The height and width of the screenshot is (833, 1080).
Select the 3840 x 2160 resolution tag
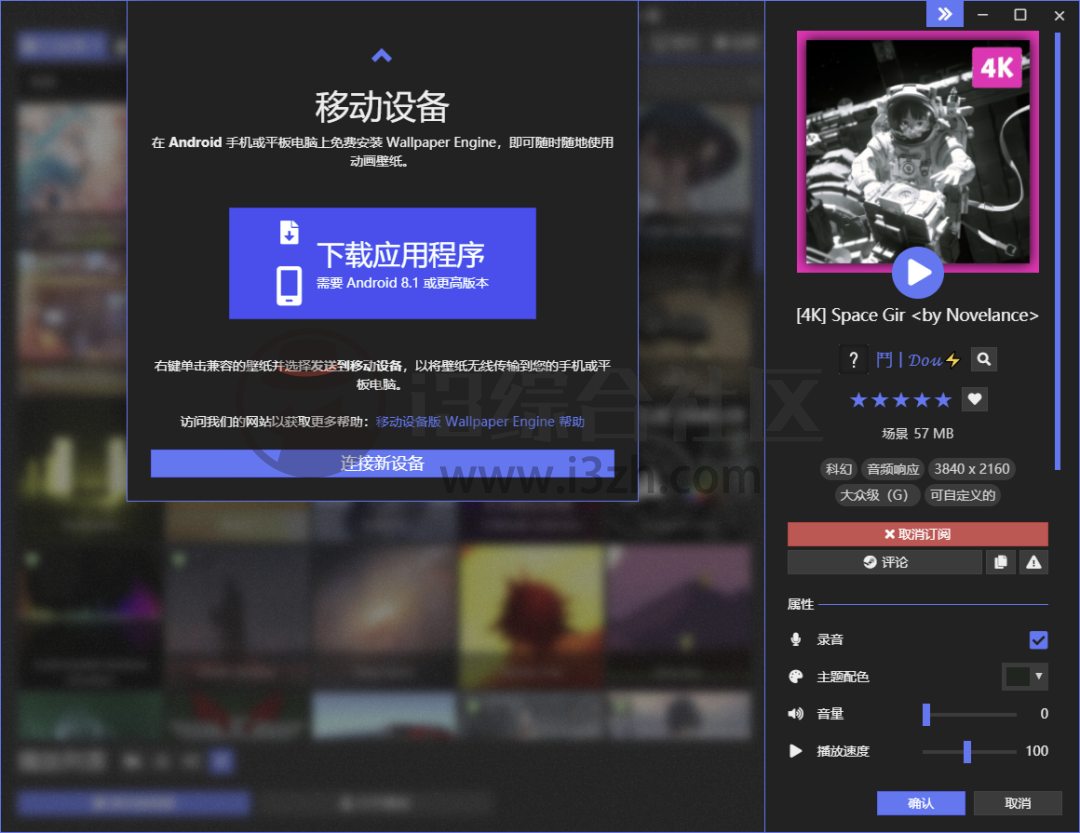[972, 469]
